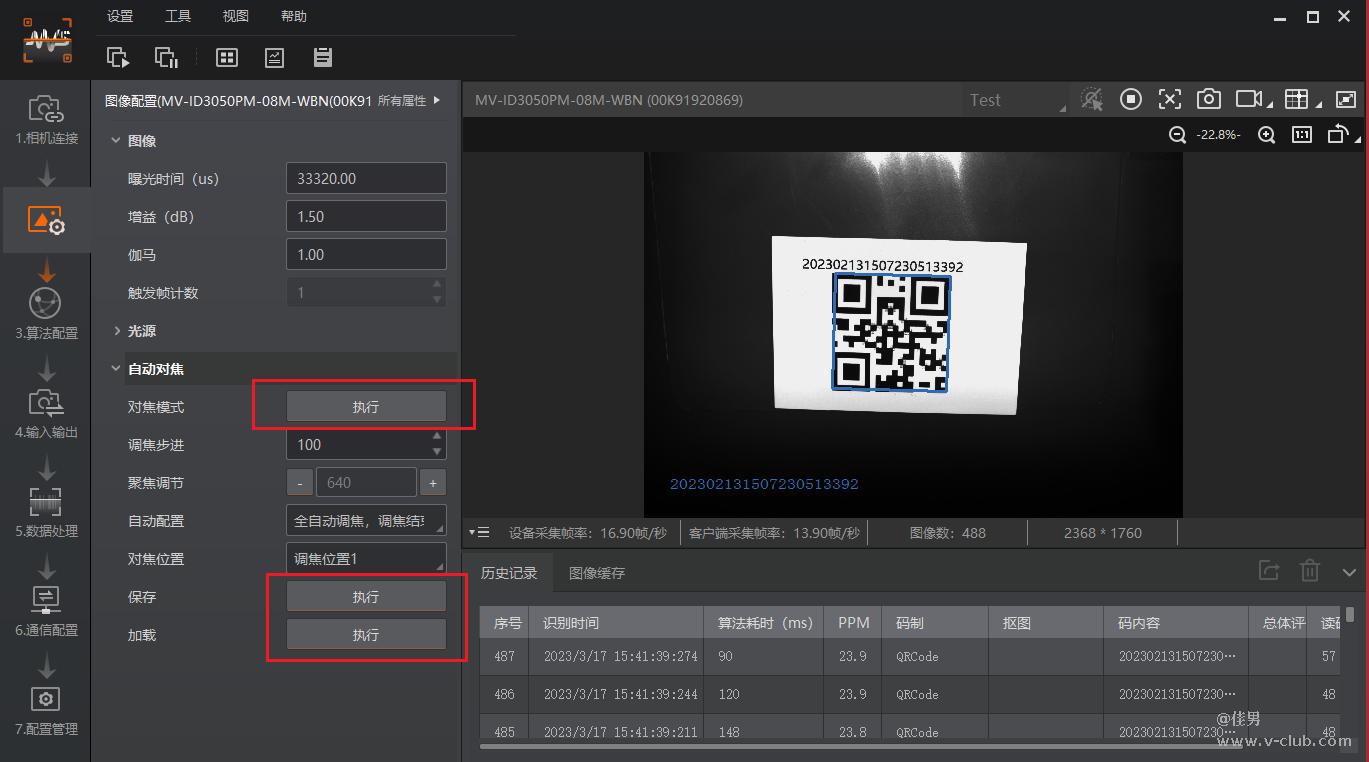Capture a snapshot with the camera icon
Viewport: 1369px width, 762px height.
tap(1209, 99)
